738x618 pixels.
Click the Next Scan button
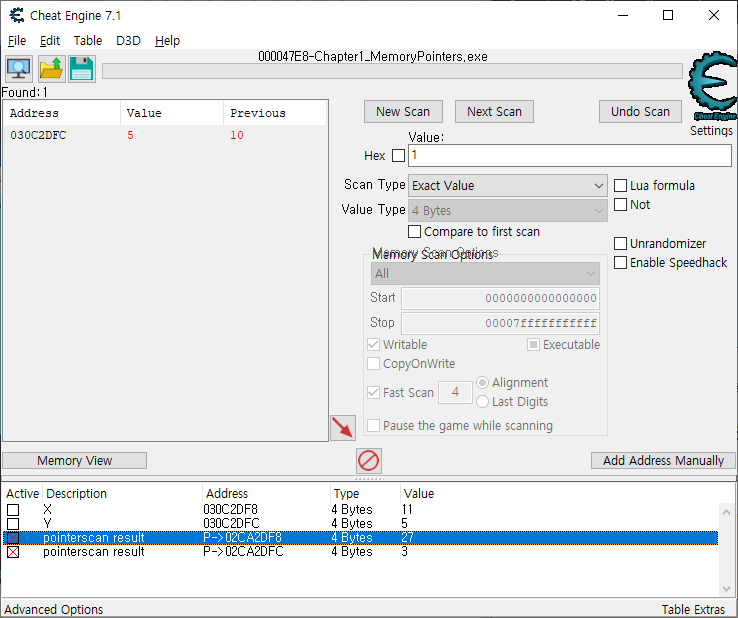coord(494,112)
